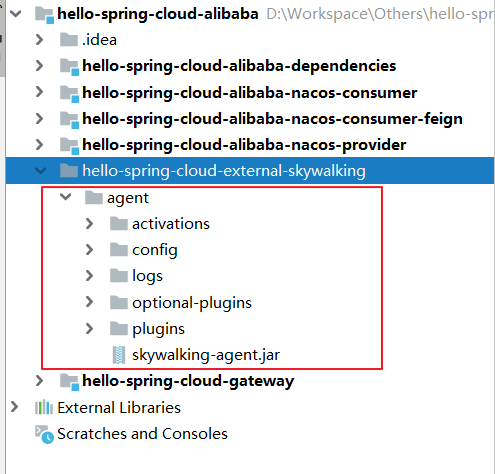Select hello-spring-cloud-alibaba-nacos-consumer module

pos(250,93)
